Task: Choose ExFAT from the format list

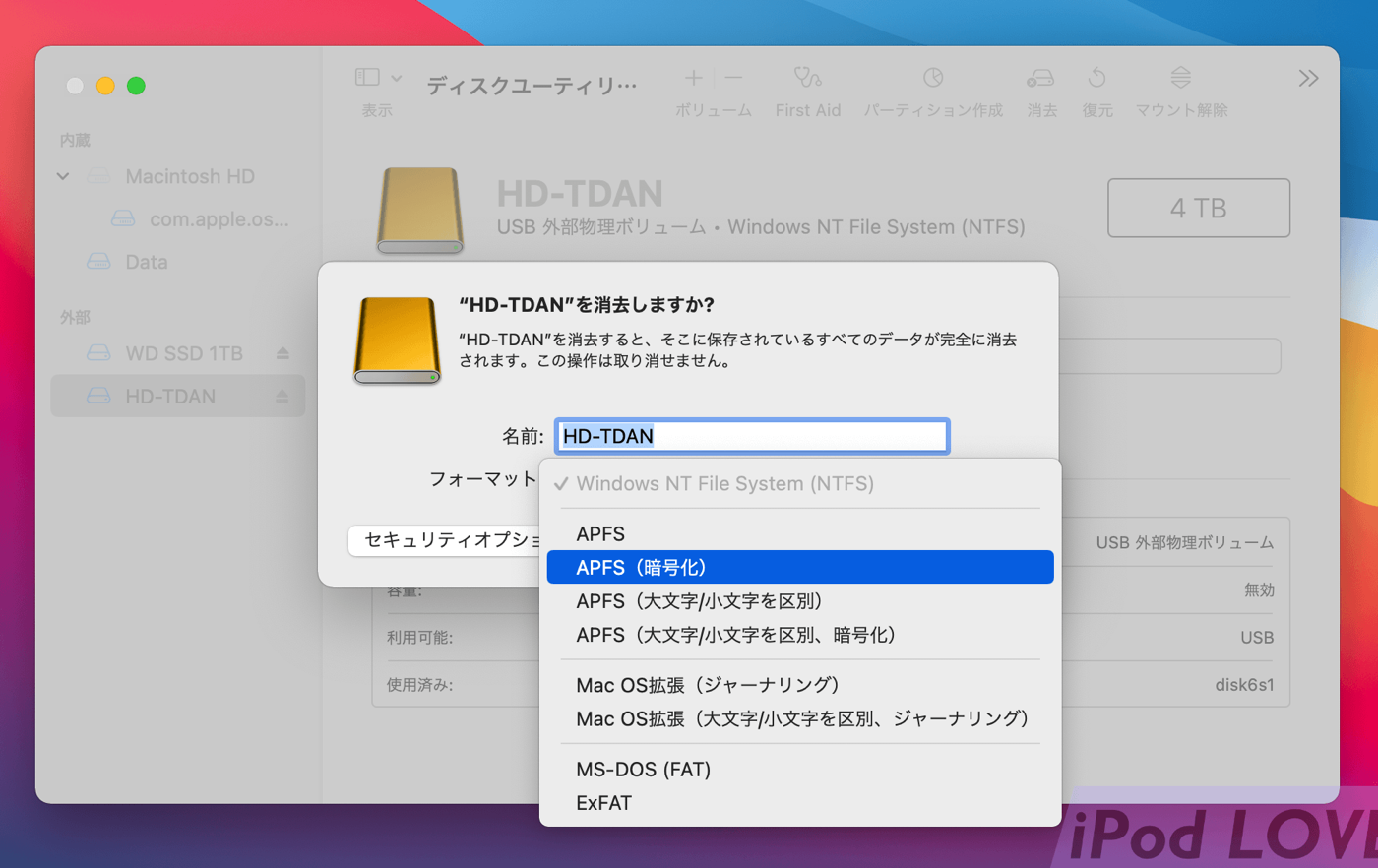Action: 603,803
